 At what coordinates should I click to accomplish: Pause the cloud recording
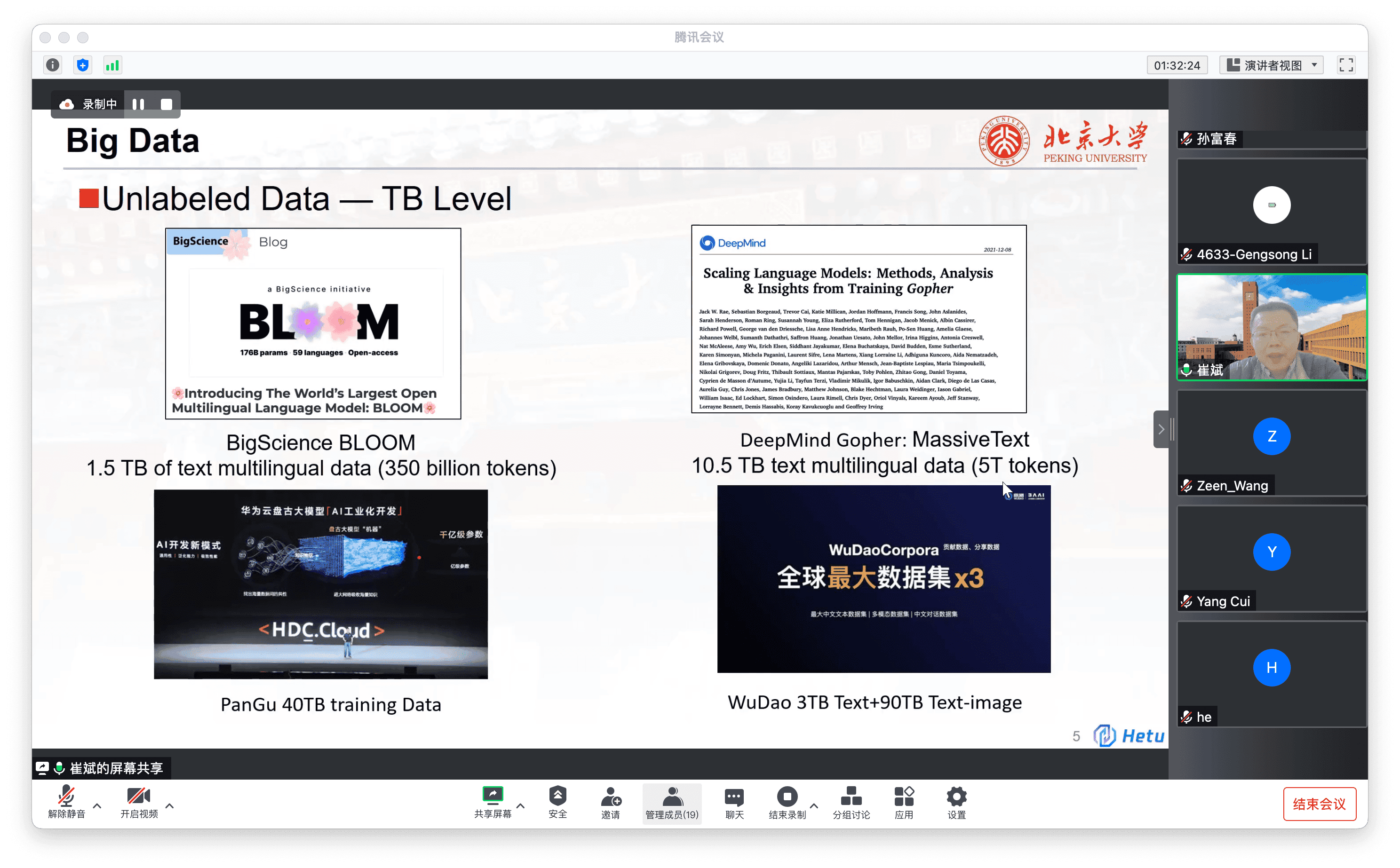click(138, 104)
